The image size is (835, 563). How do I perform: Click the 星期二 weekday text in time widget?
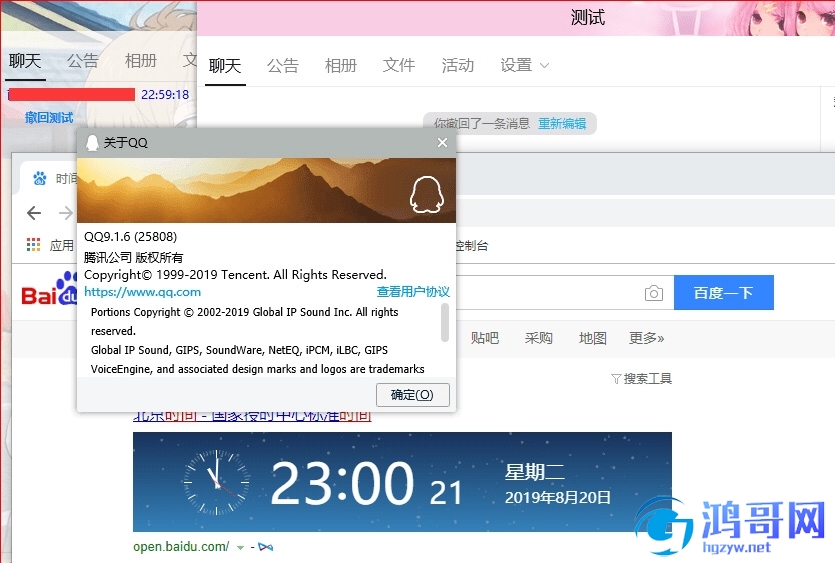(535, 472)
